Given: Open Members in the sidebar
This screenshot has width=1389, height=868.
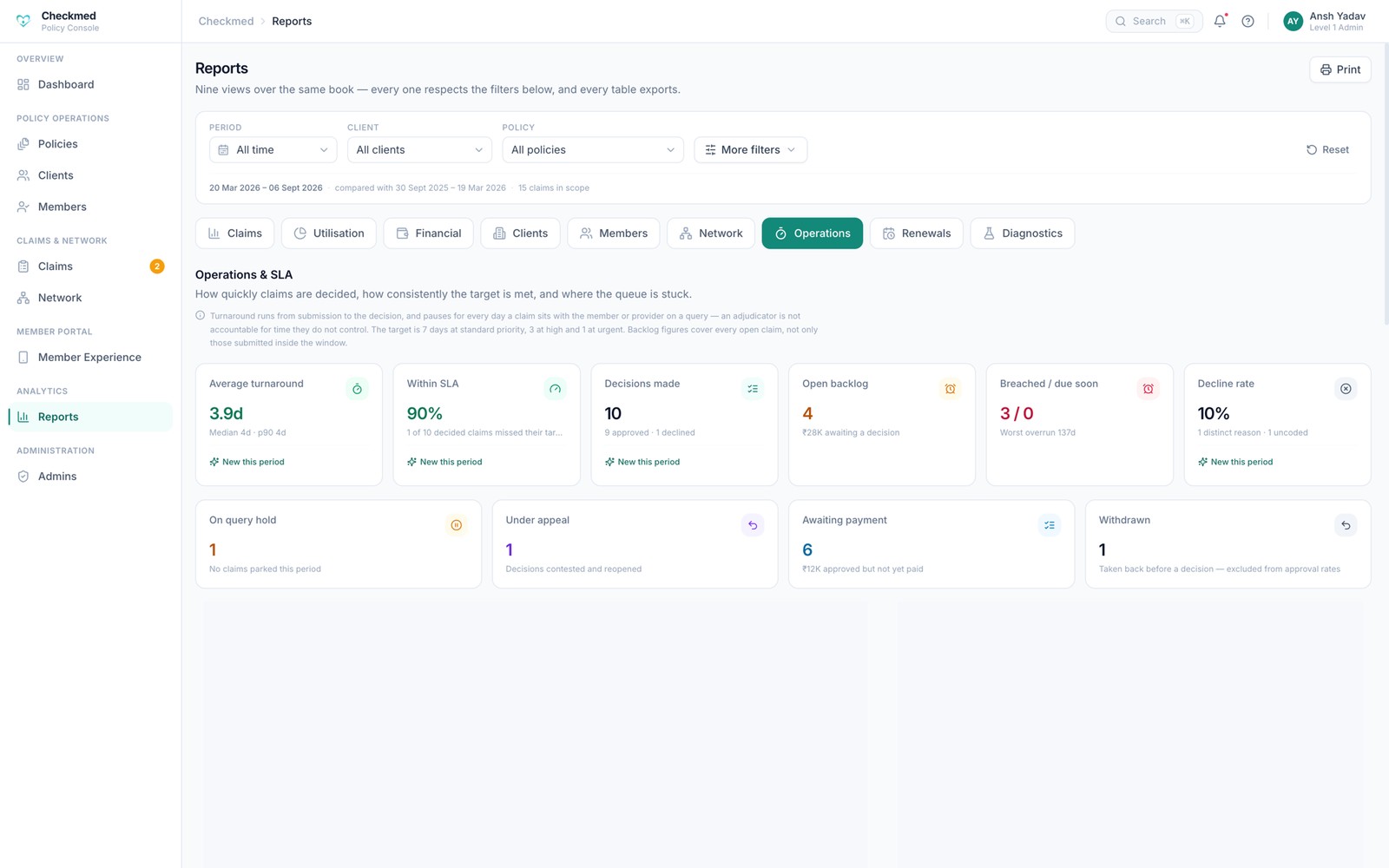Looking at the screenshot, I should [x=90, y=207].
